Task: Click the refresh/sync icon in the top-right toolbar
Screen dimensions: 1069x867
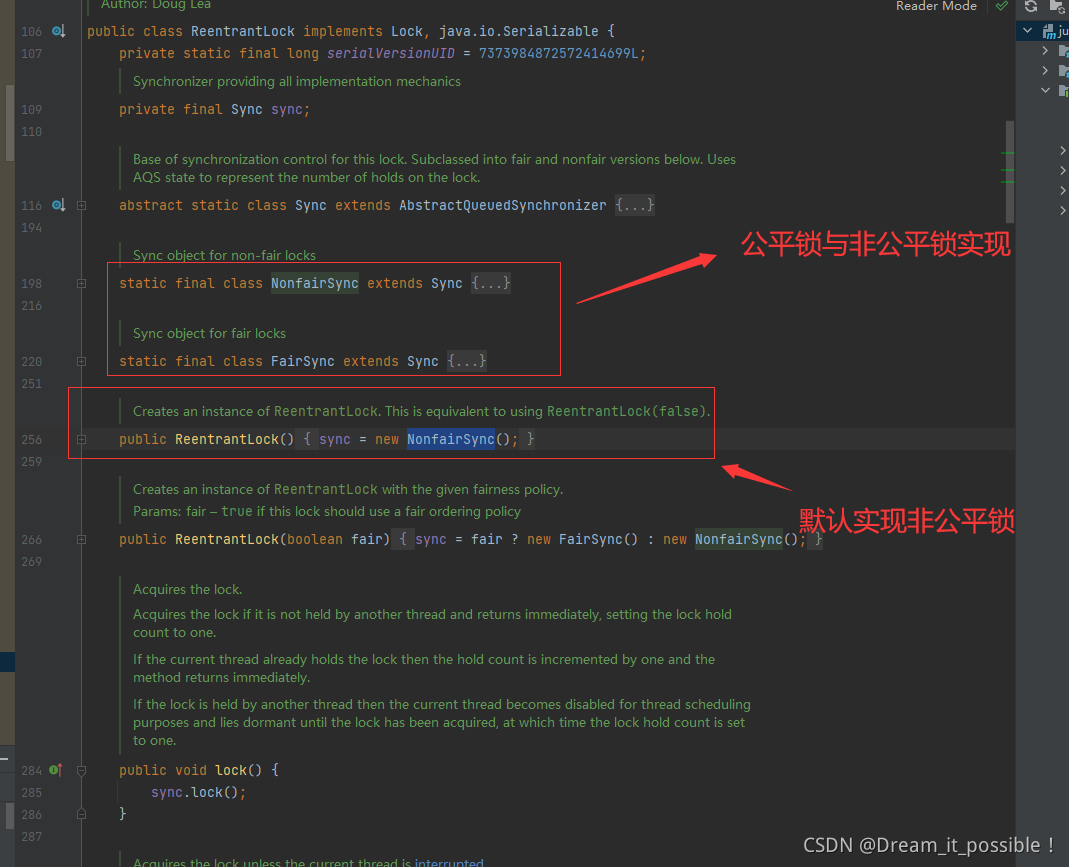Action: click(x=1030, y=6)
